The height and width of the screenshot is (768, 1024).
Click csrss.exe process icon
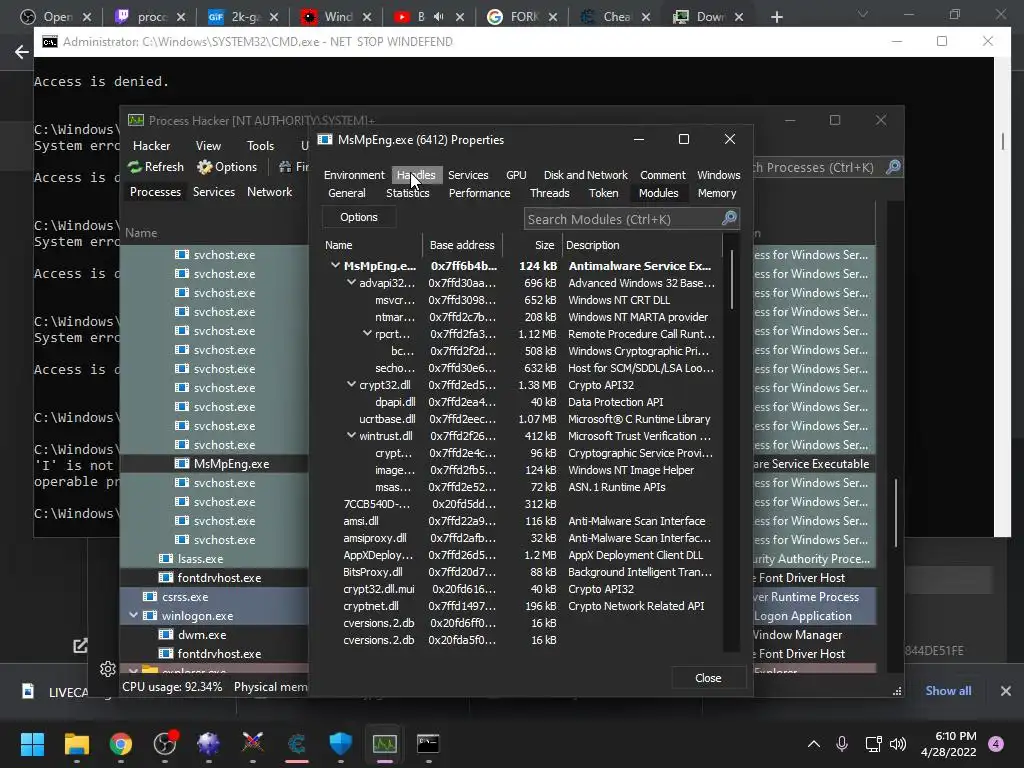[150, 597]
